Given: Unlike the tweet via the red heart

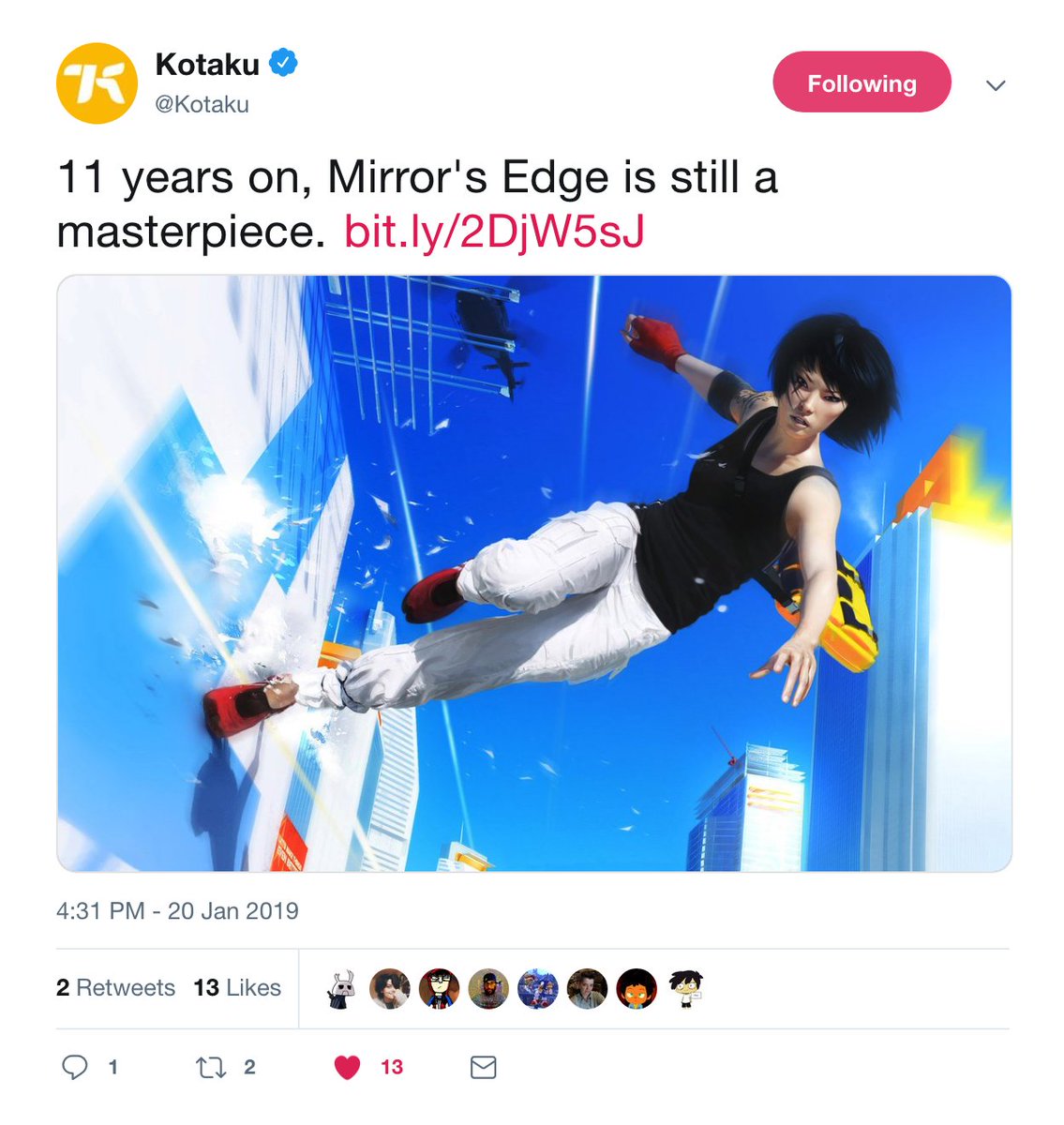Looking at the screenshot, I should (x=348, y=1067).
